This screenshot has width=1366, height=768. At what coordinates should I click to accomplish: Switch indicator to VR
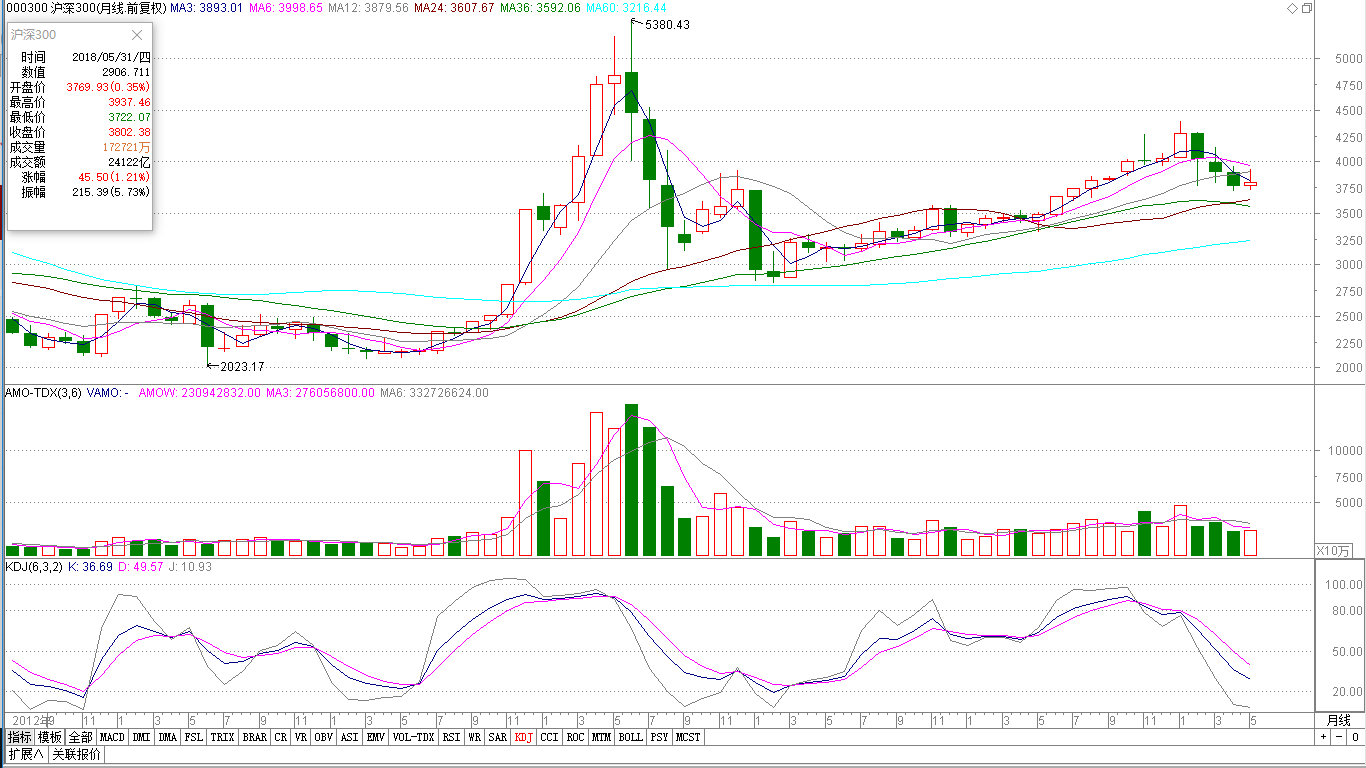pos(301,737)
